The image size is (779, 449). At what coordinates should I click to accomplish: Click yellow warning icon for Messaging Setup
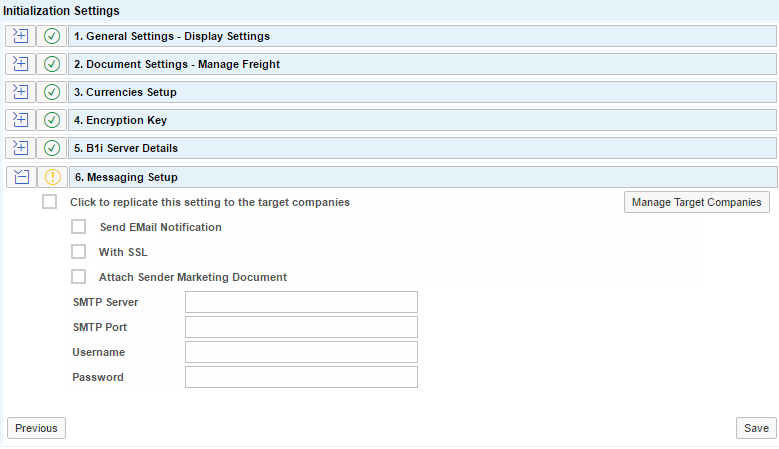pos(52,177)
